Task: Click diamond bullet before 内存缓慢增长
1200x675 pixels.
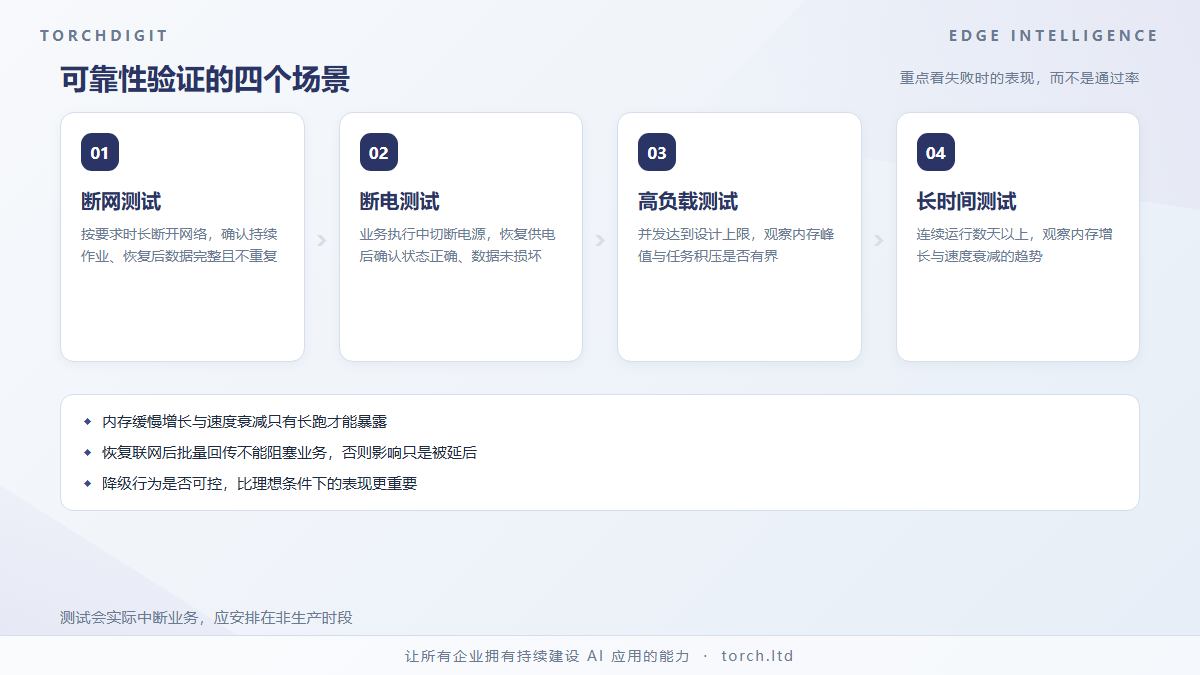Action: 87,422
